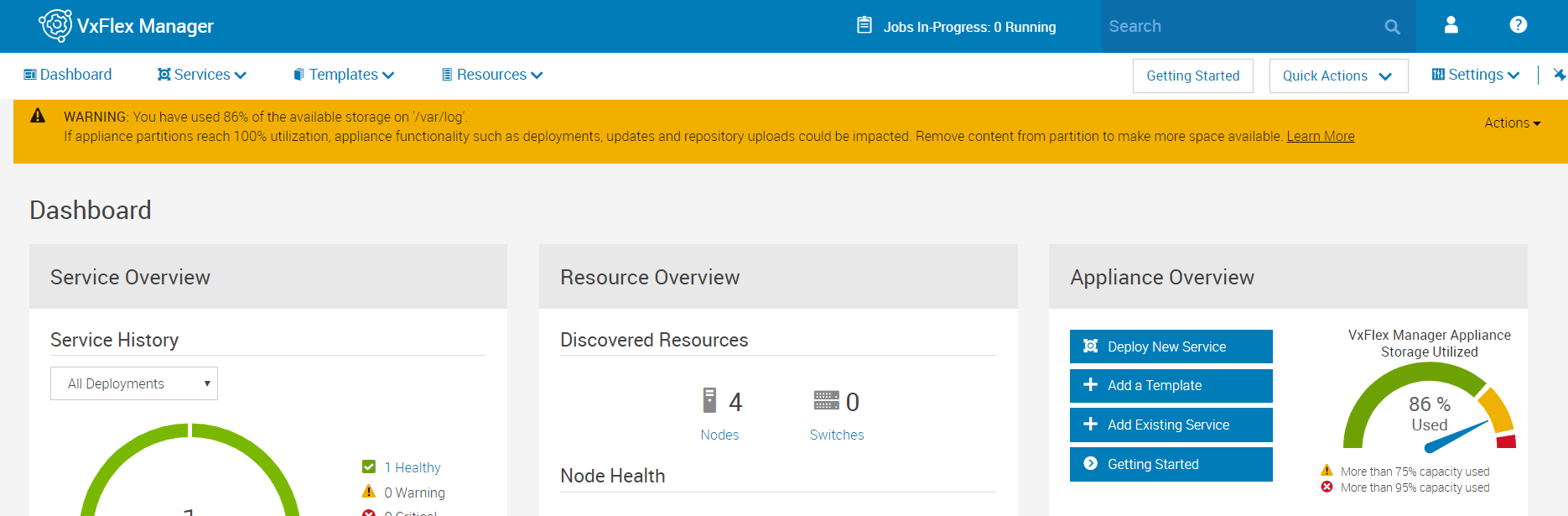The width and height of the screenshot is (1568, 516).
Task: Open the user account icon
Action: coord(1451,25)
